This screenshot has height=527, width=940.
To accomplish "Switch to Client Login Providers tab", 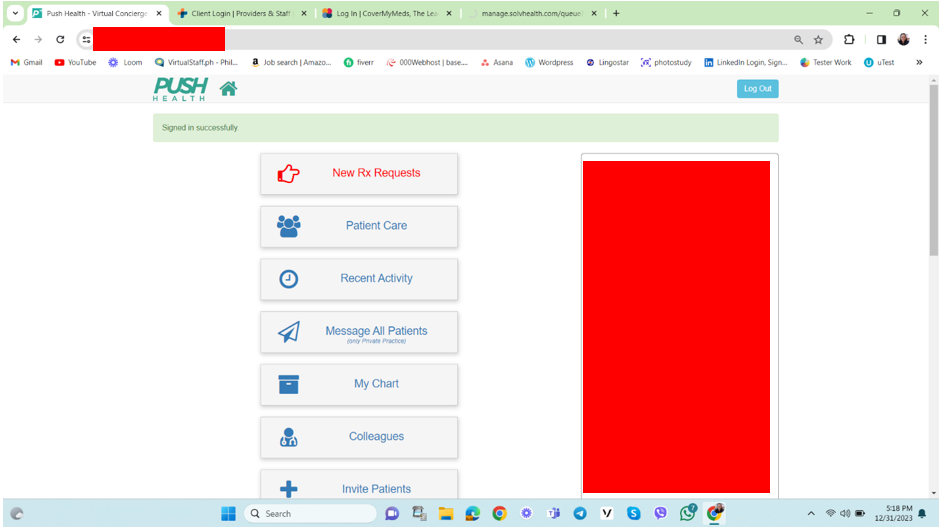I will [x=241, y=13].
